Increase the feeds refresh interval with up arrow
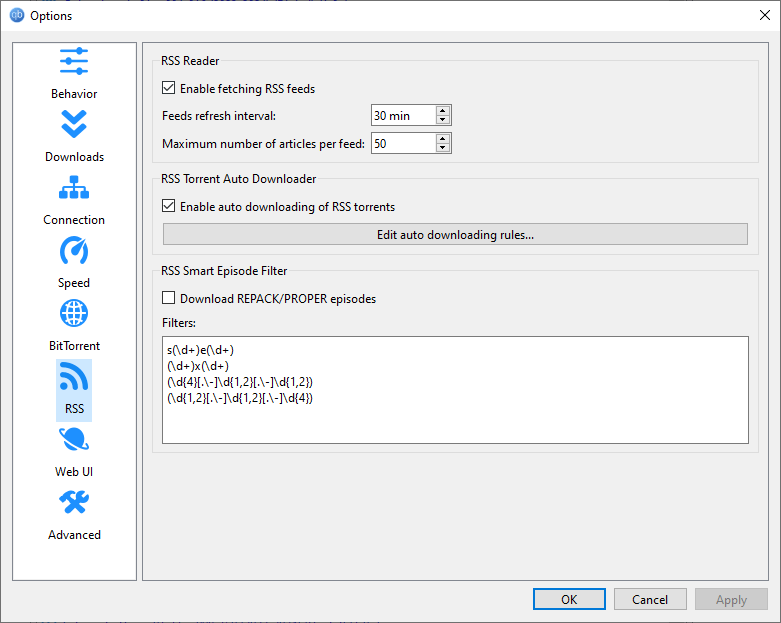 point(443,111)
